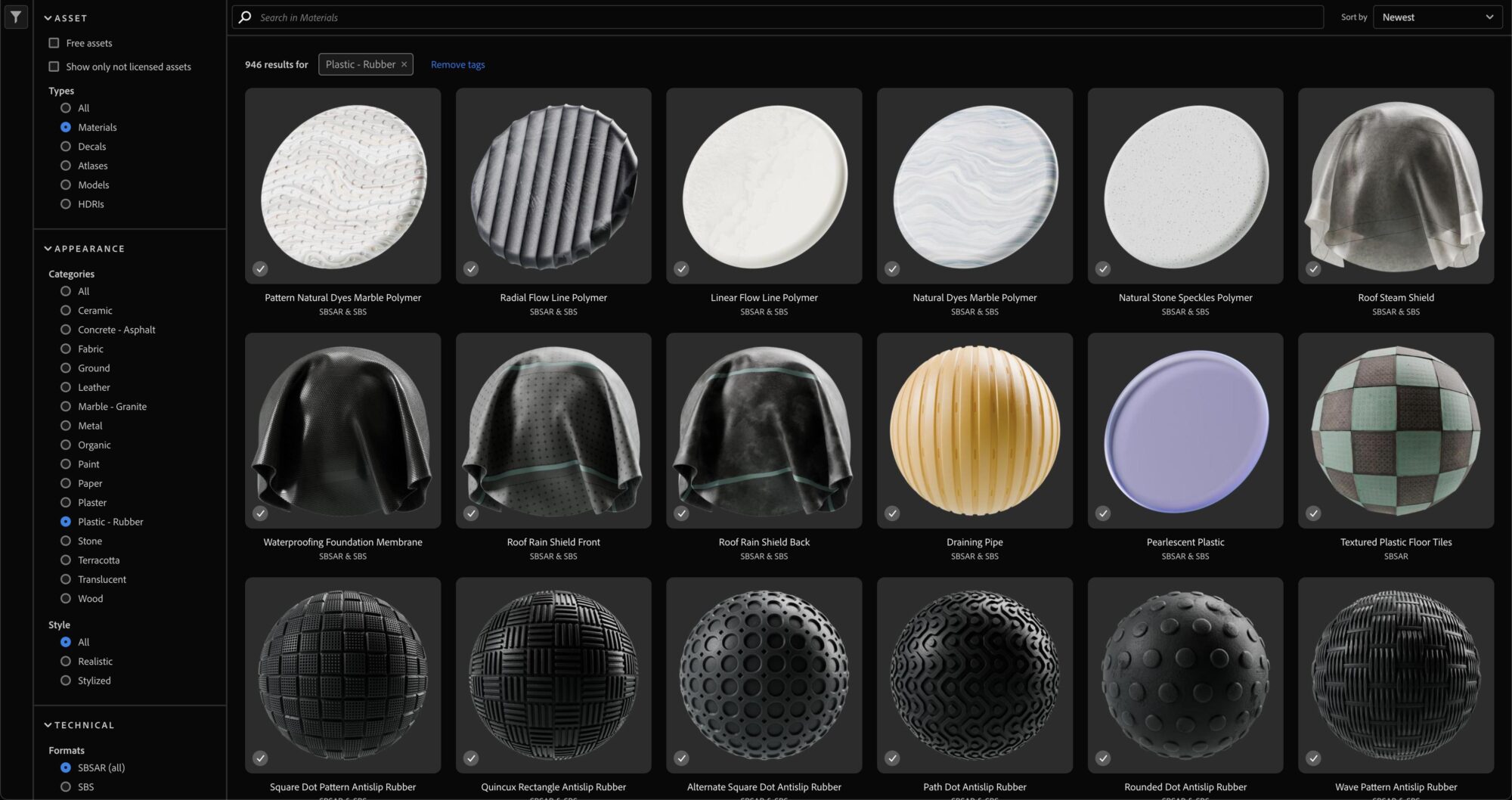1512x800 pixels.
Task: Click the search magnifier icon
Action: pos(243,17)
